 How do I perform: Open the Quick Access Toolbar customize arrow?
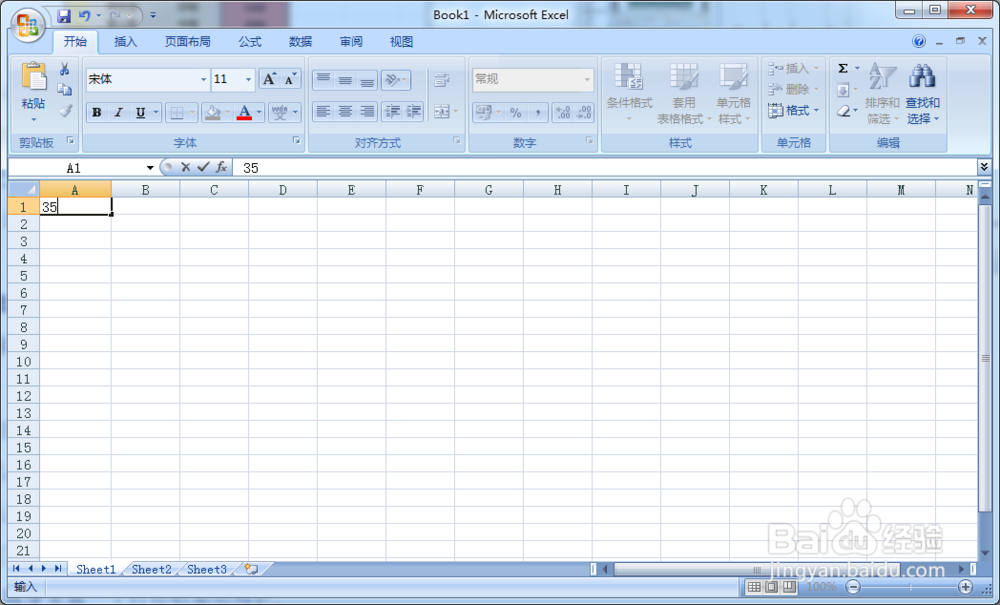[x=153, y=15]
